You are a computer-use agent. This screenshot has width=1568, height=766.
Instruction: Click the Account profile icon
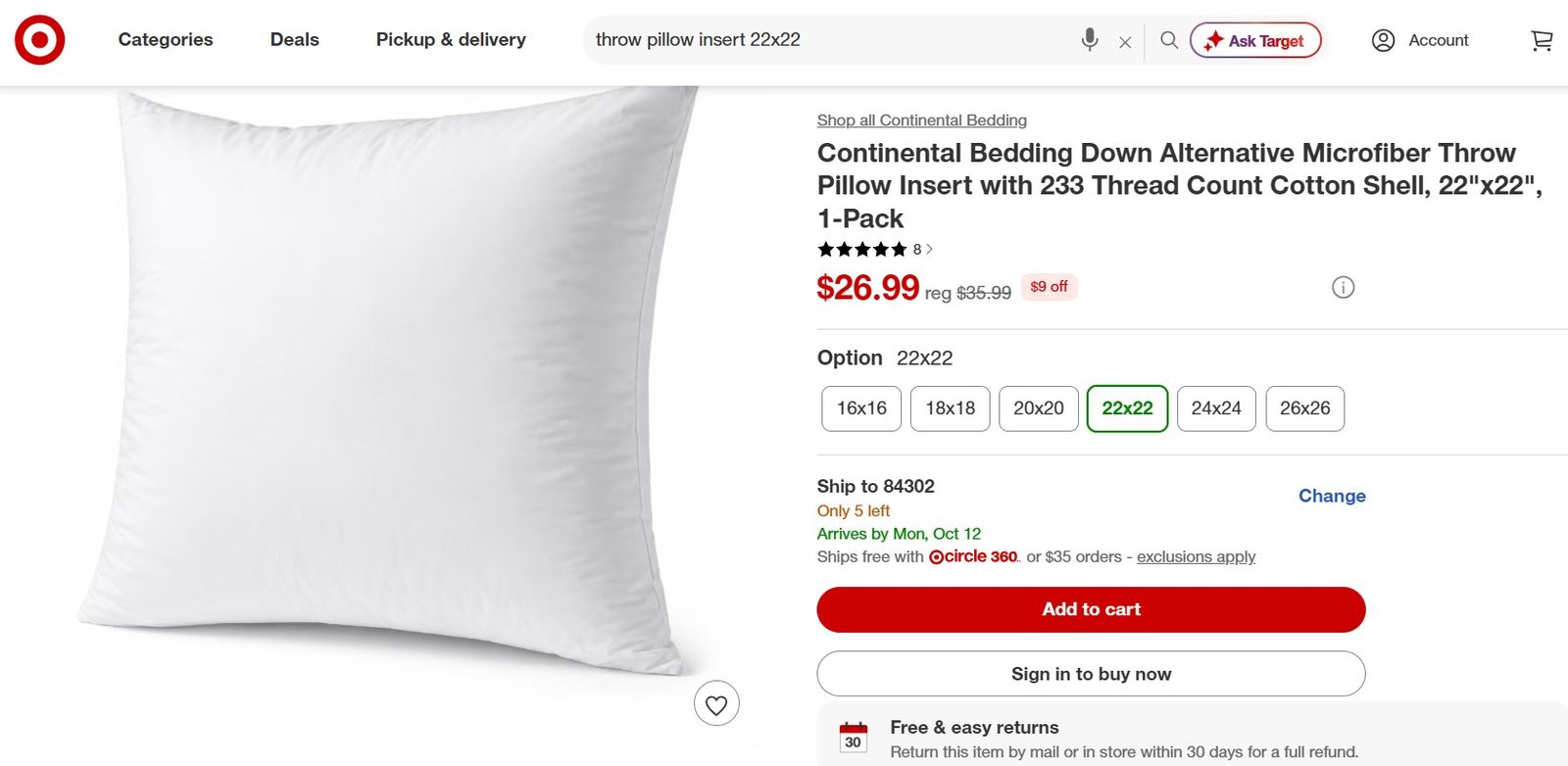pyautogui.click(x=1383, y=40)
